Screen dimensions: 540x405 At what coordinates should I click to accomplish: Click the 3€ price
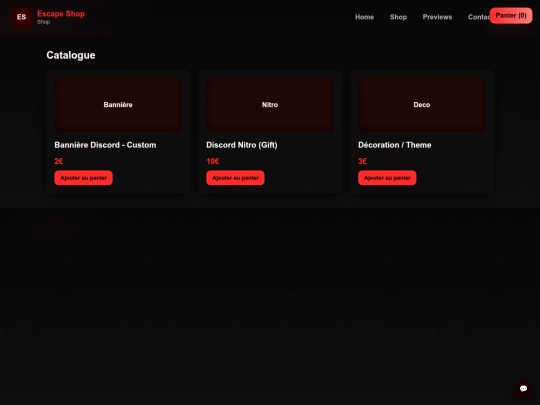tap(362, 161)
